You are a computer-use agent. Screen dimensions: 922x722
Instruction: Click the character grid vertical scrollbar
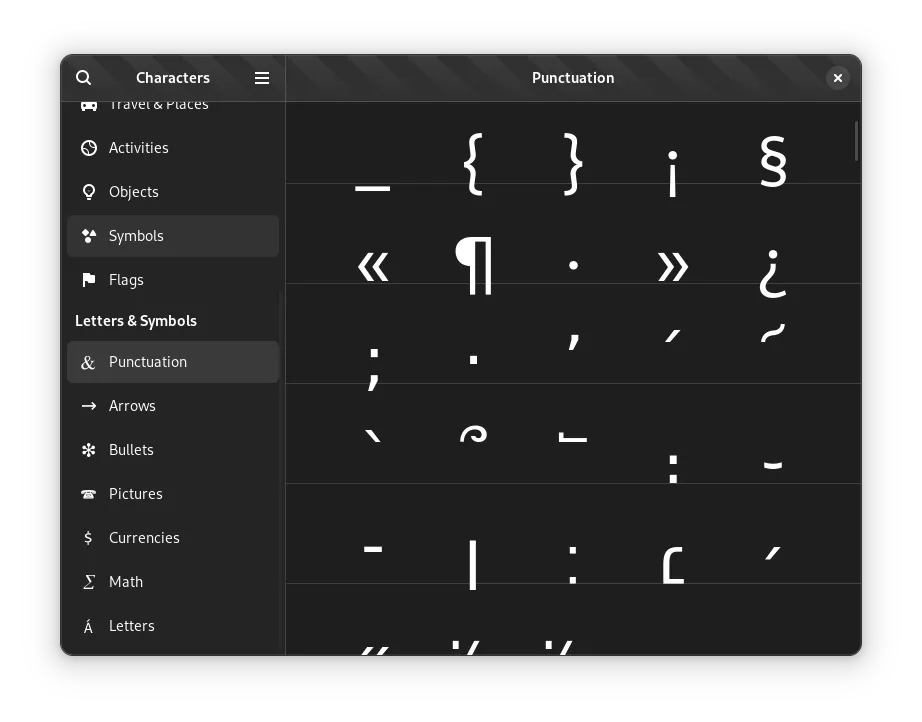point(856,141)
